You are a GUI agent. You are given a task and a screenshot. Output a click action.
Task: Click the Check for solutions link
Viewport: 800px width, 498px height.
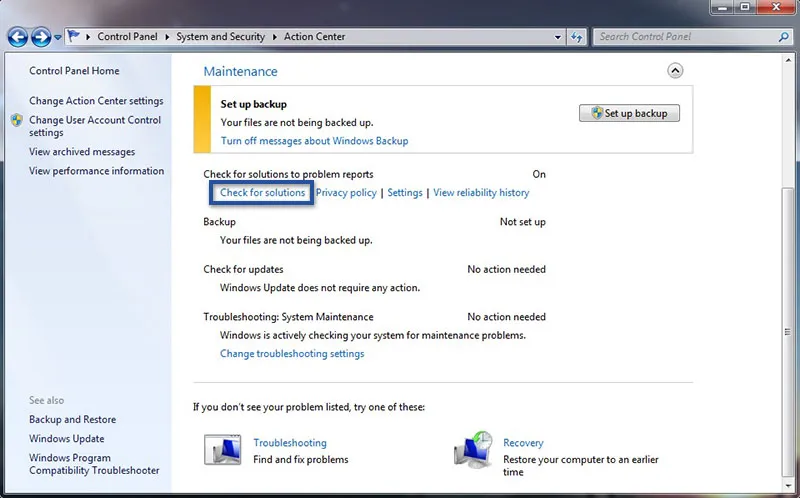tap(262, 192)
